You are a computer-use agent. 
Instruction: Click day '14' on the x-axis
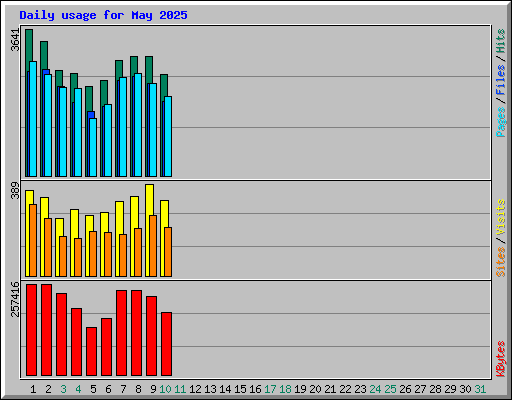pyautogui.click(x=225, y=389)
